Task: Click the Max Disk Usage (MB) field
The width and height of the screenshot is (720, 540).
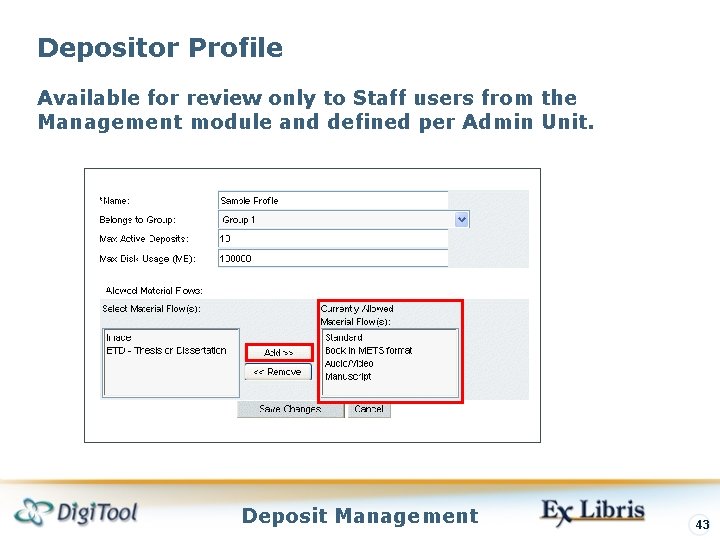Action: point(333,259)
